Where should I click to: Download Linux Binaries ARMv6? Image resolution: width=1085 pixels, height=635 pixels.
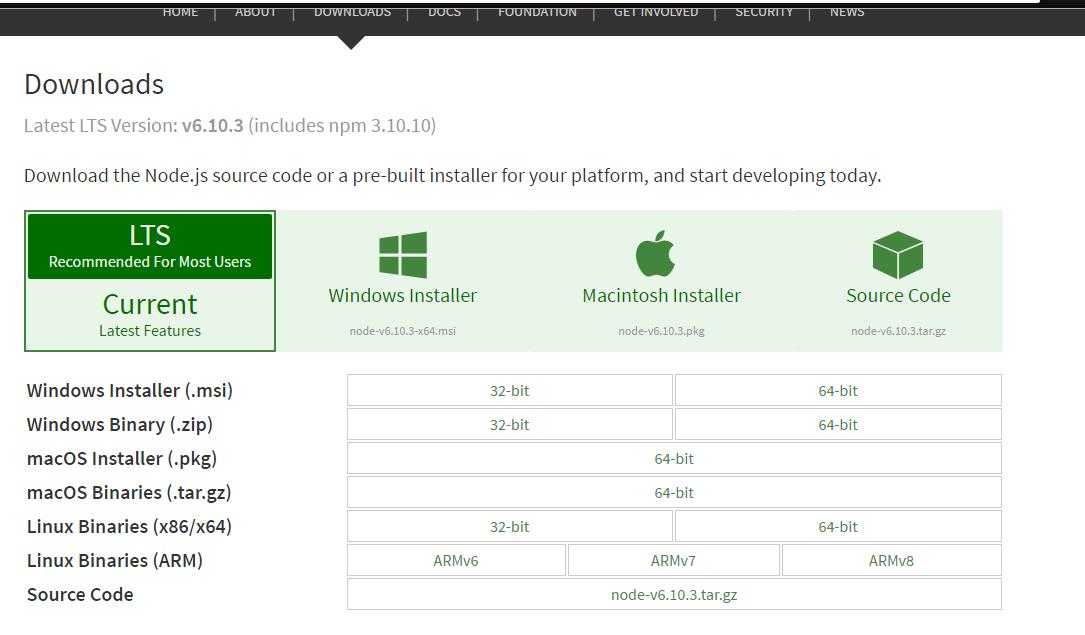(456, 560)
